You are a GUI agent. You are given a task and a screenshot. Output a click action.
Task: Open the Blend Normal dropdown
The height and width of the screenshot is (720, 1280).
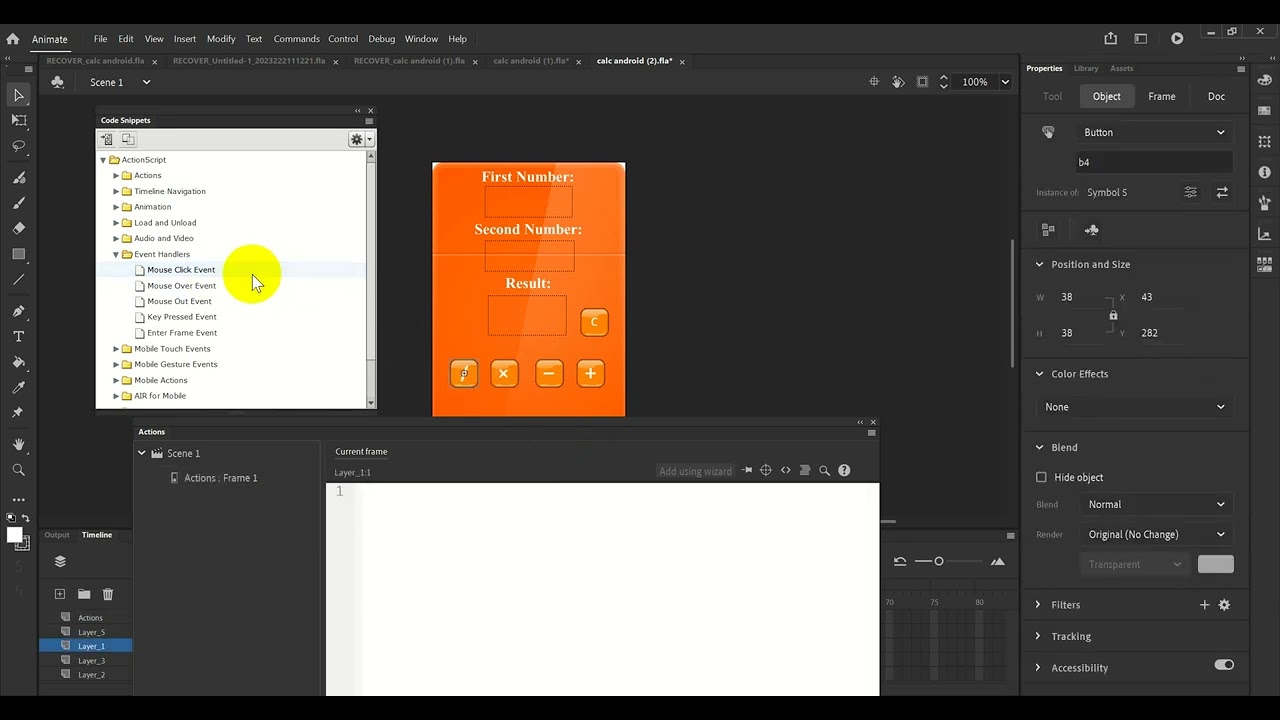coord(1157,504)
